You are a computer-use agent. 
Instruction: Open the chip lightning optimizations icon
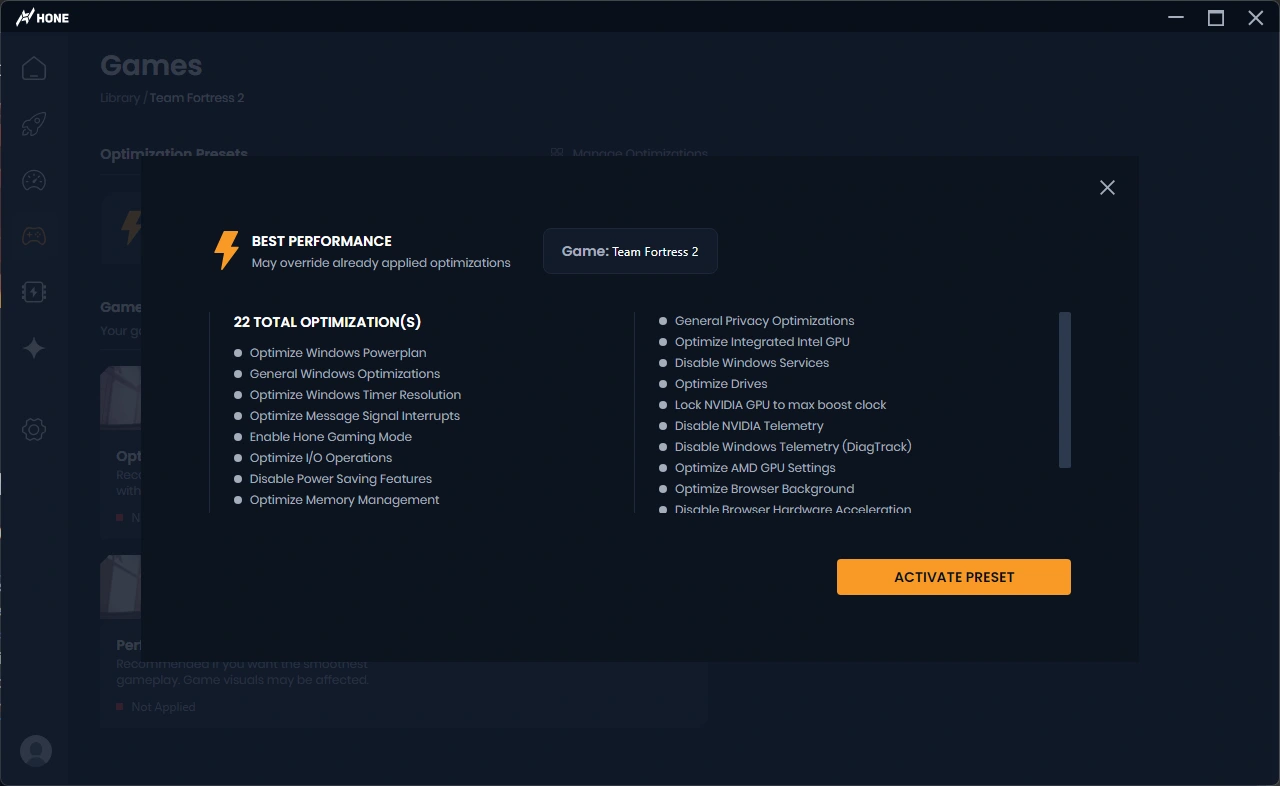(x=34, y=292)
